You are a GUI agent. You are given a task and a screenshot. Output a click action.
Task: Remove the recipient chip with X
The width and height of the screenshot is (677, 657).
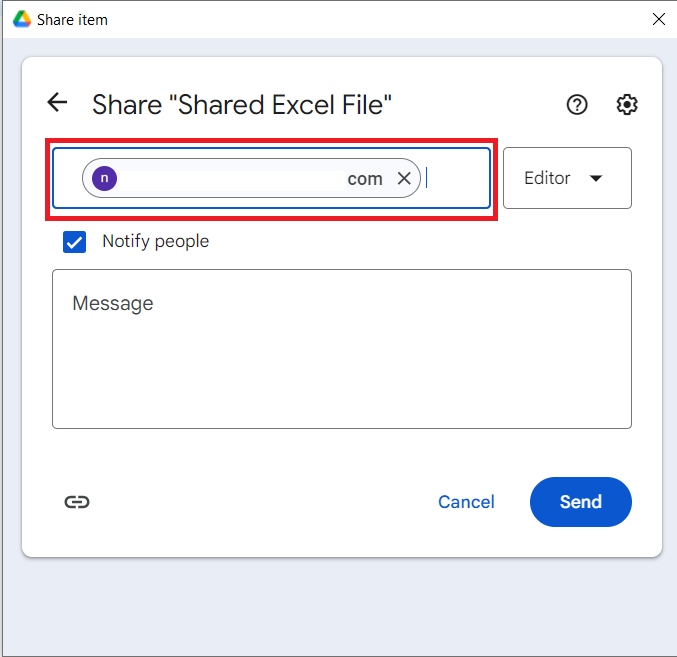click(x=404, y=178)
